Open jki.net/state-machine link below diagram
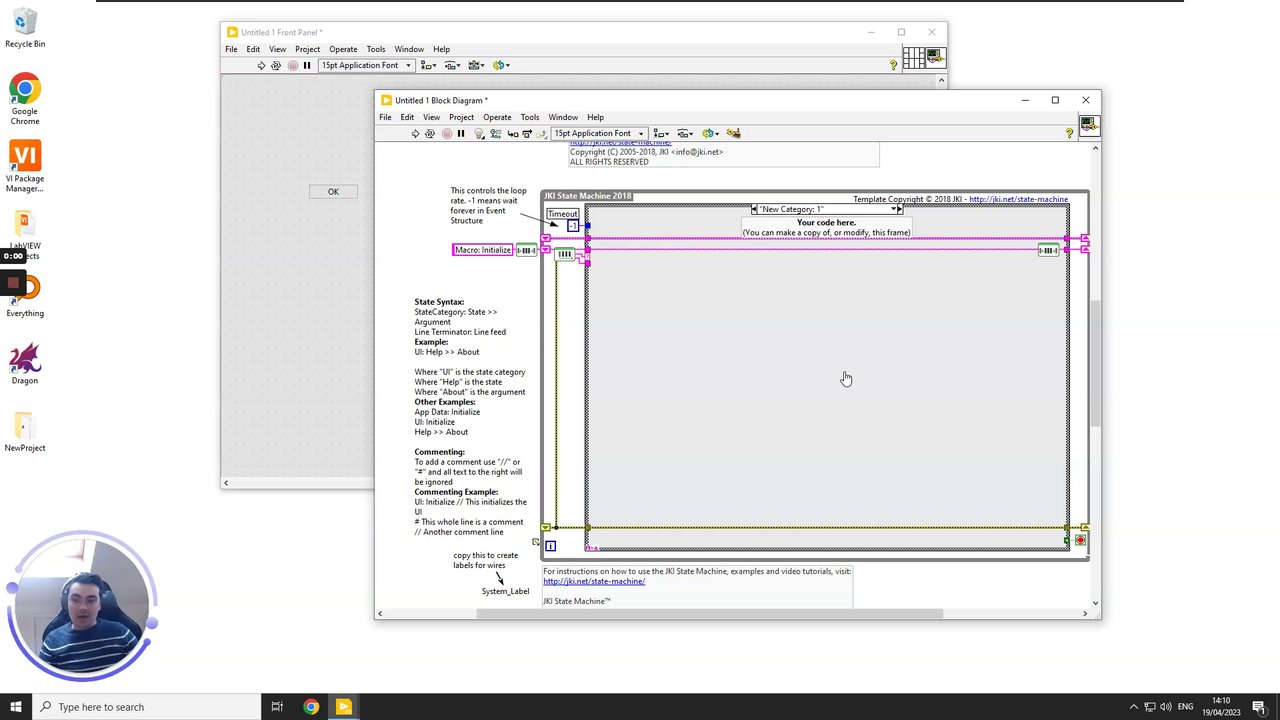 tap(594, 581)
